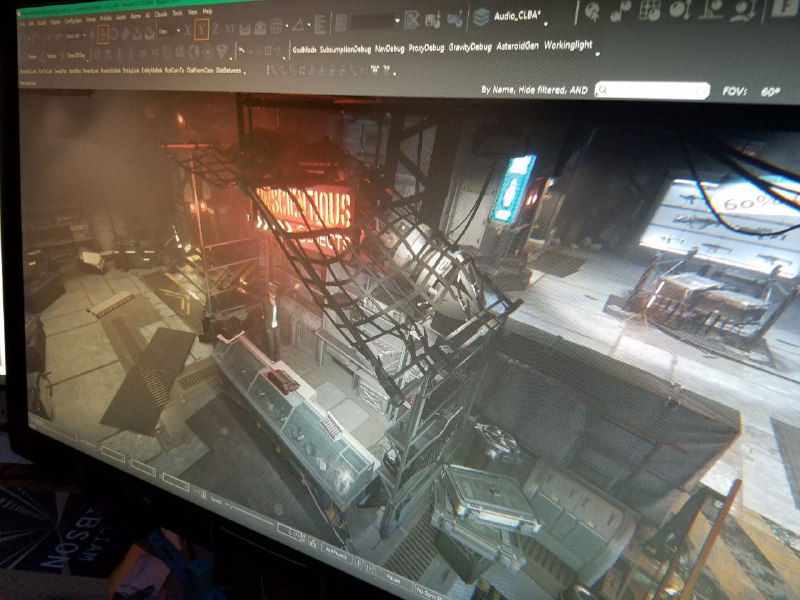Image resolution: width=800 pixels, height=600 pixels.
Task: Click the viewport search input field
Action: (x=653, y=91)
